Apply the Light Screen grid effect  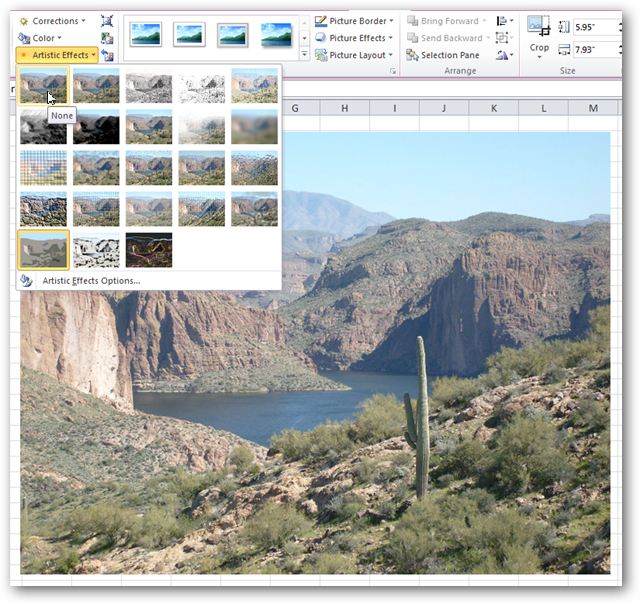point(43,168)
